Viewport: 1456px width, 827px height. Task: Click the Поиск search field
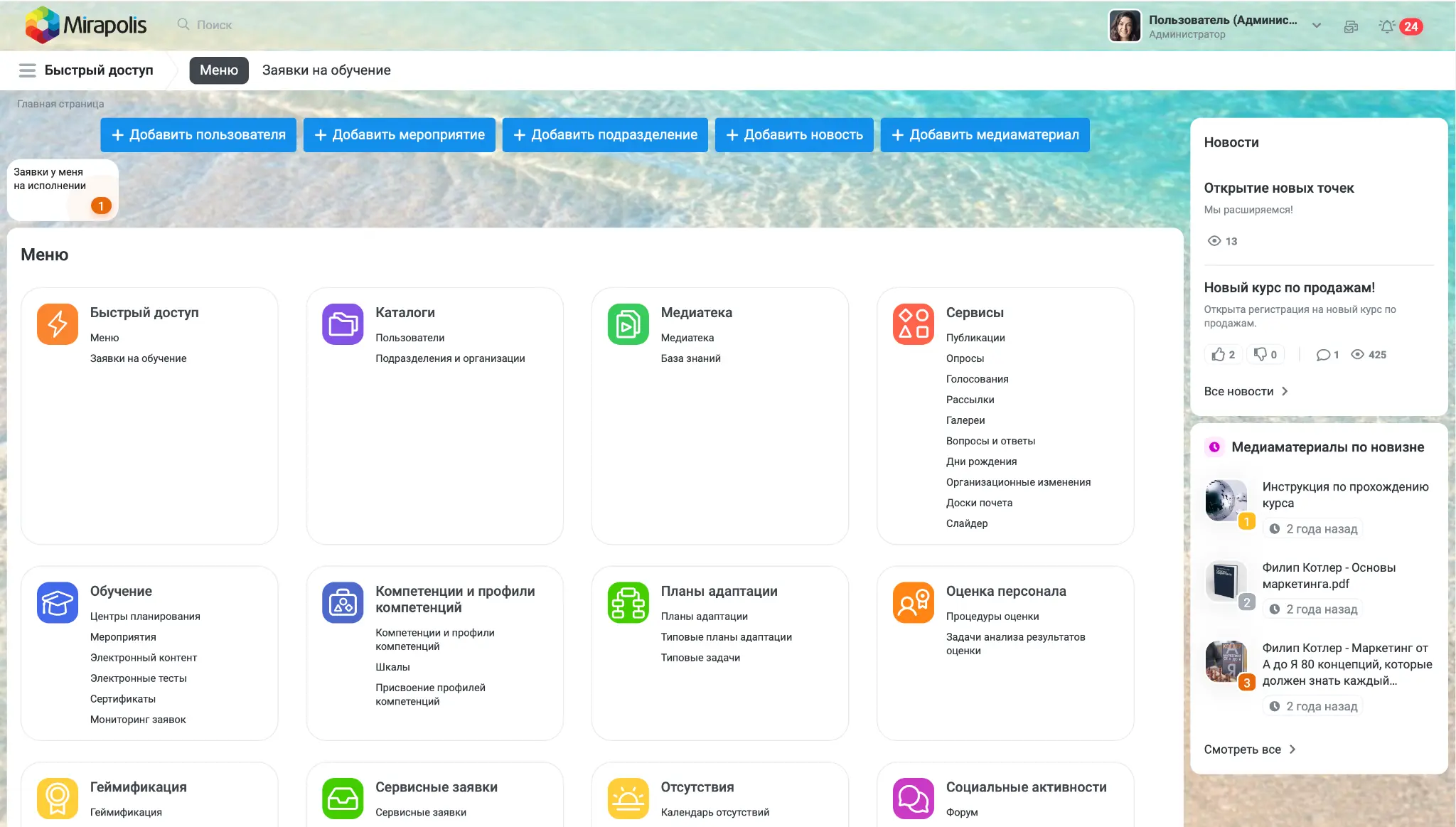(x=214, y=25)
